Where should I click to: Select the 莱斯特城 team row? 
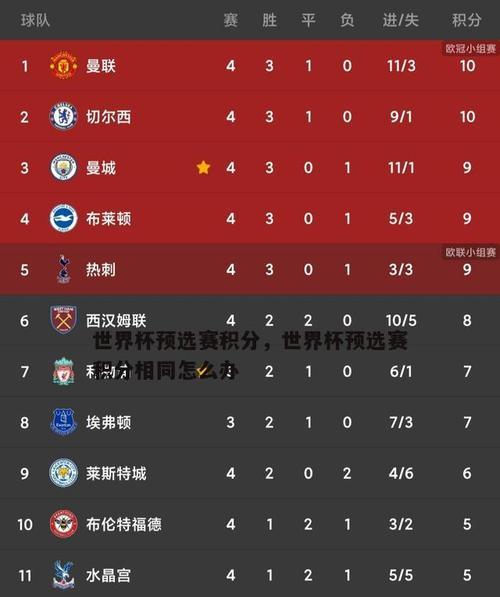pos(250,473)
